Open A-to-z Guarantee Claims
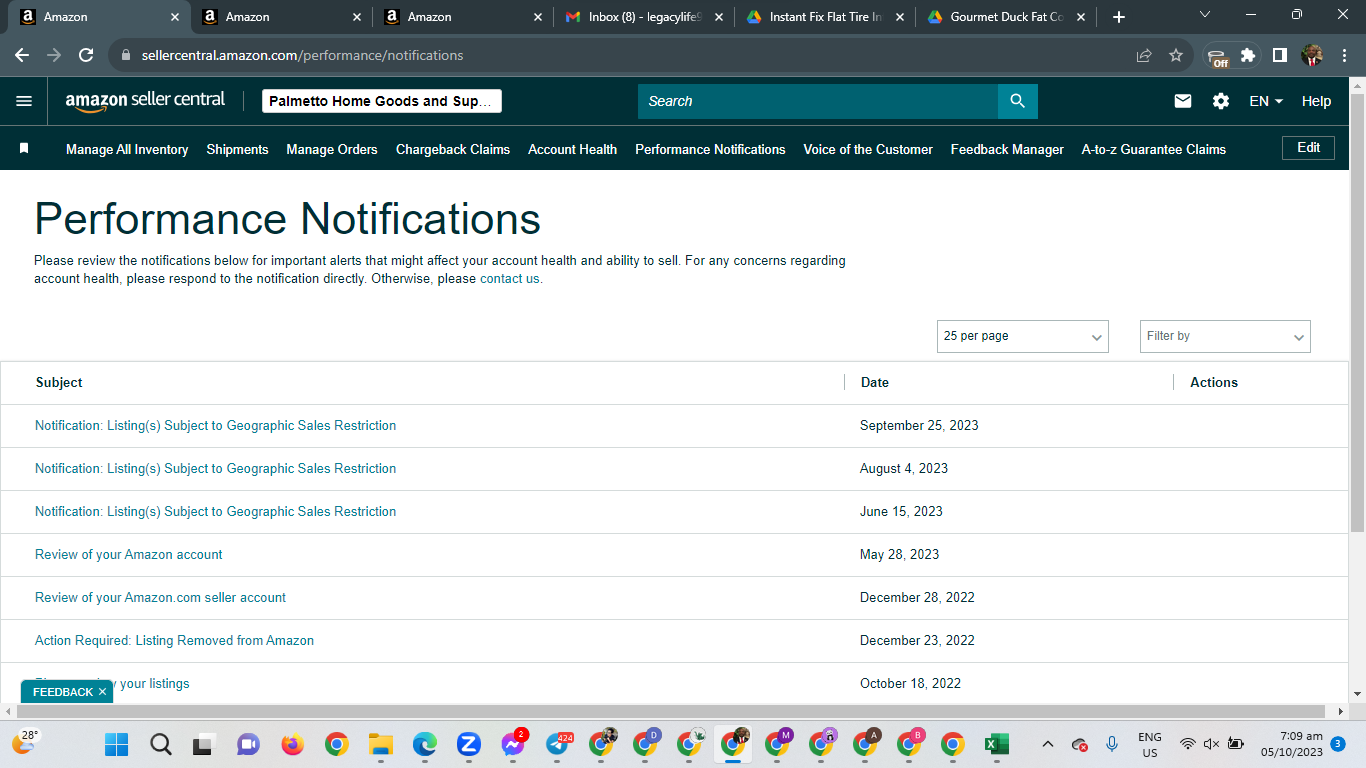 pyautogui.click(x=1153, y=149)
